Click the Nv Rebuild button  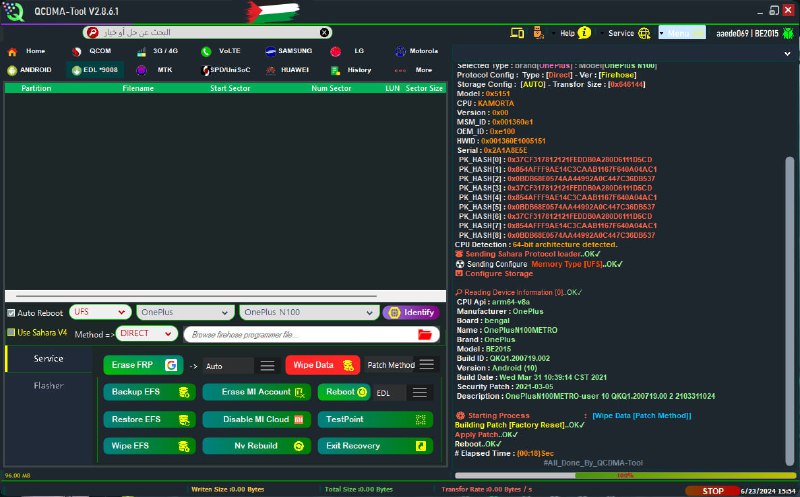pyautogui.click(x=257, y=446)
